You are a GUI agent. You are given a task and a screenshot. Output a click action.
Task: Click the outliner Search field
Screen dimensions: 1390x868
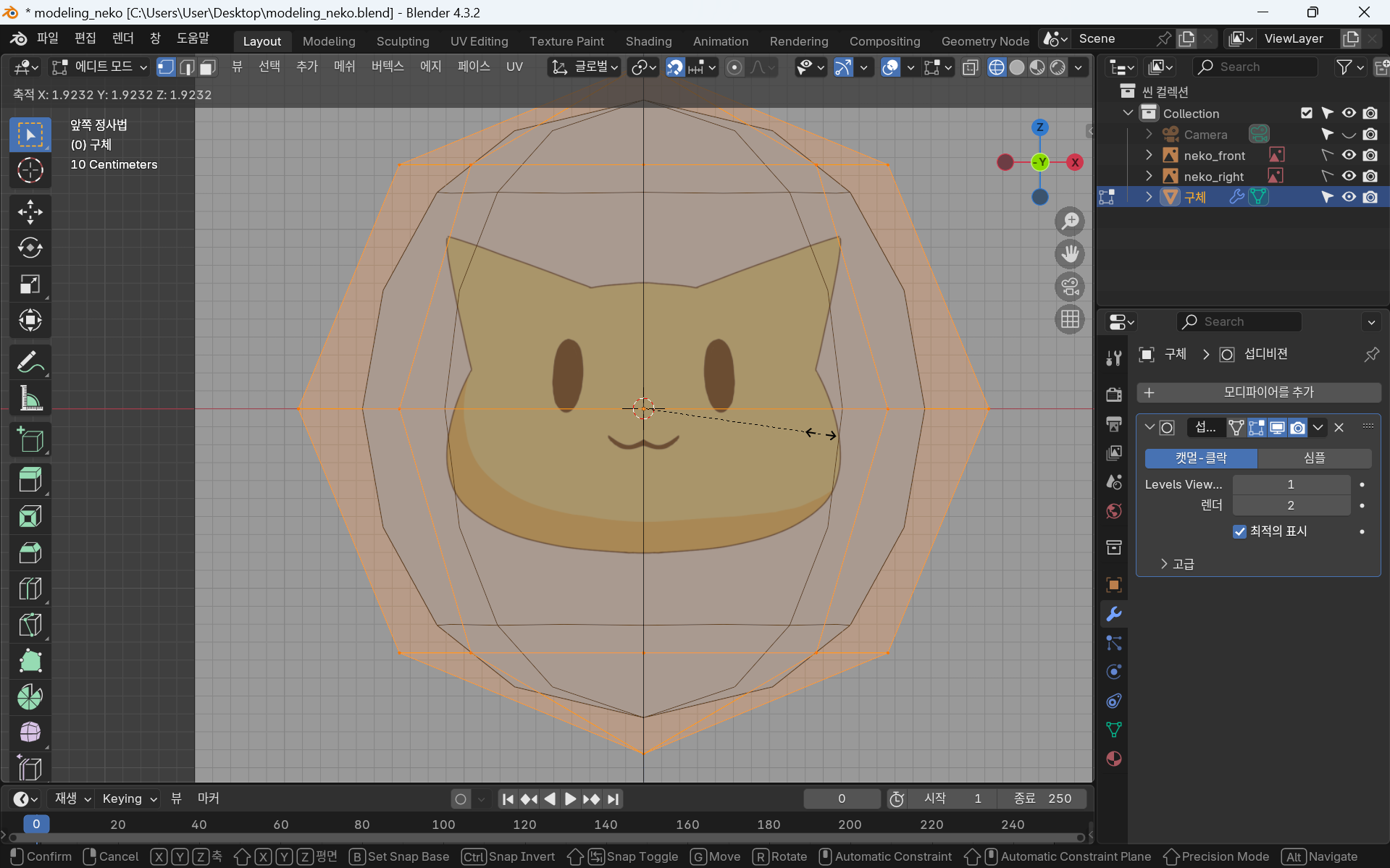pyautogui.click(x=1255, y=67)
